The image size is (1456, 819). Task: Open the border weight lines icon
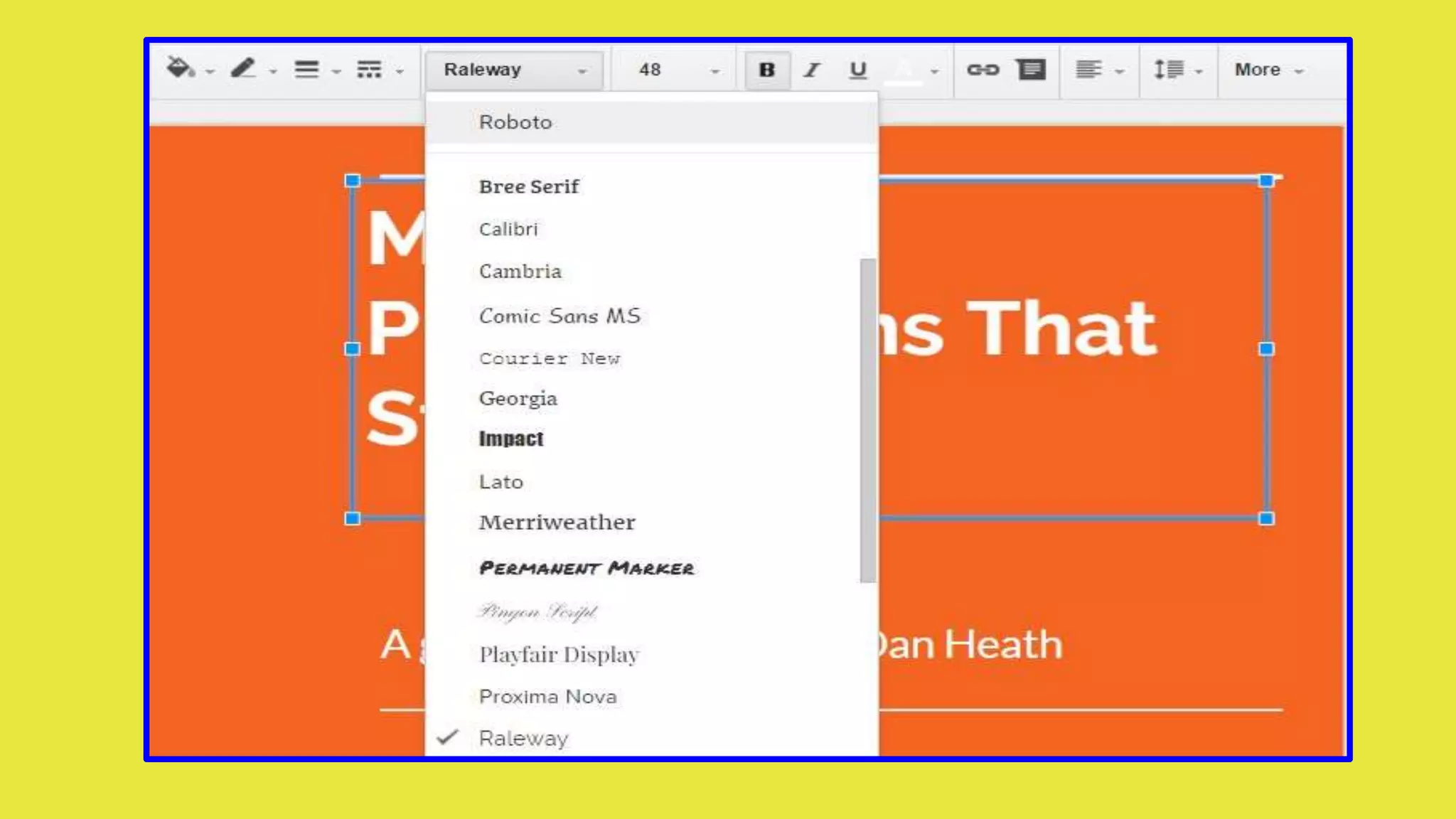[307, 70]
